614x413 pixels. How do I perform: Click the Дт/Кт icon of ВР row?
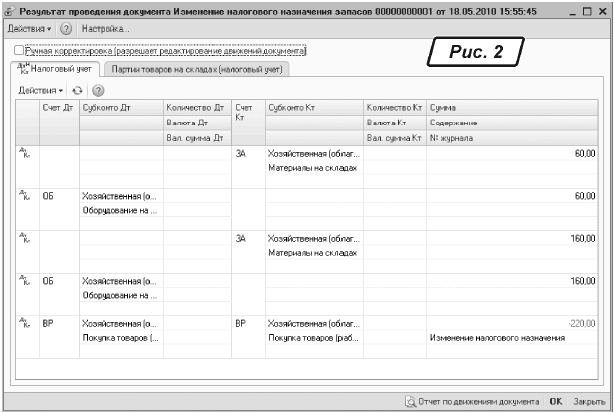click(24, 323)
